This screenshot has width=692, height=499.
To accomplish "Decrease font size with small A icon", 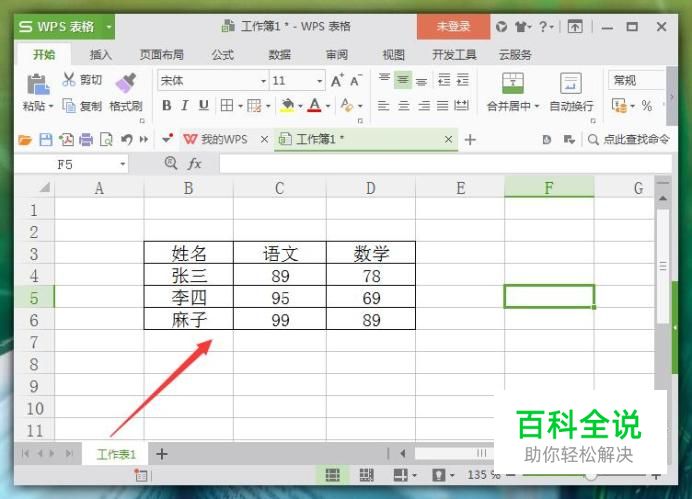I will (x=356, y=80).
